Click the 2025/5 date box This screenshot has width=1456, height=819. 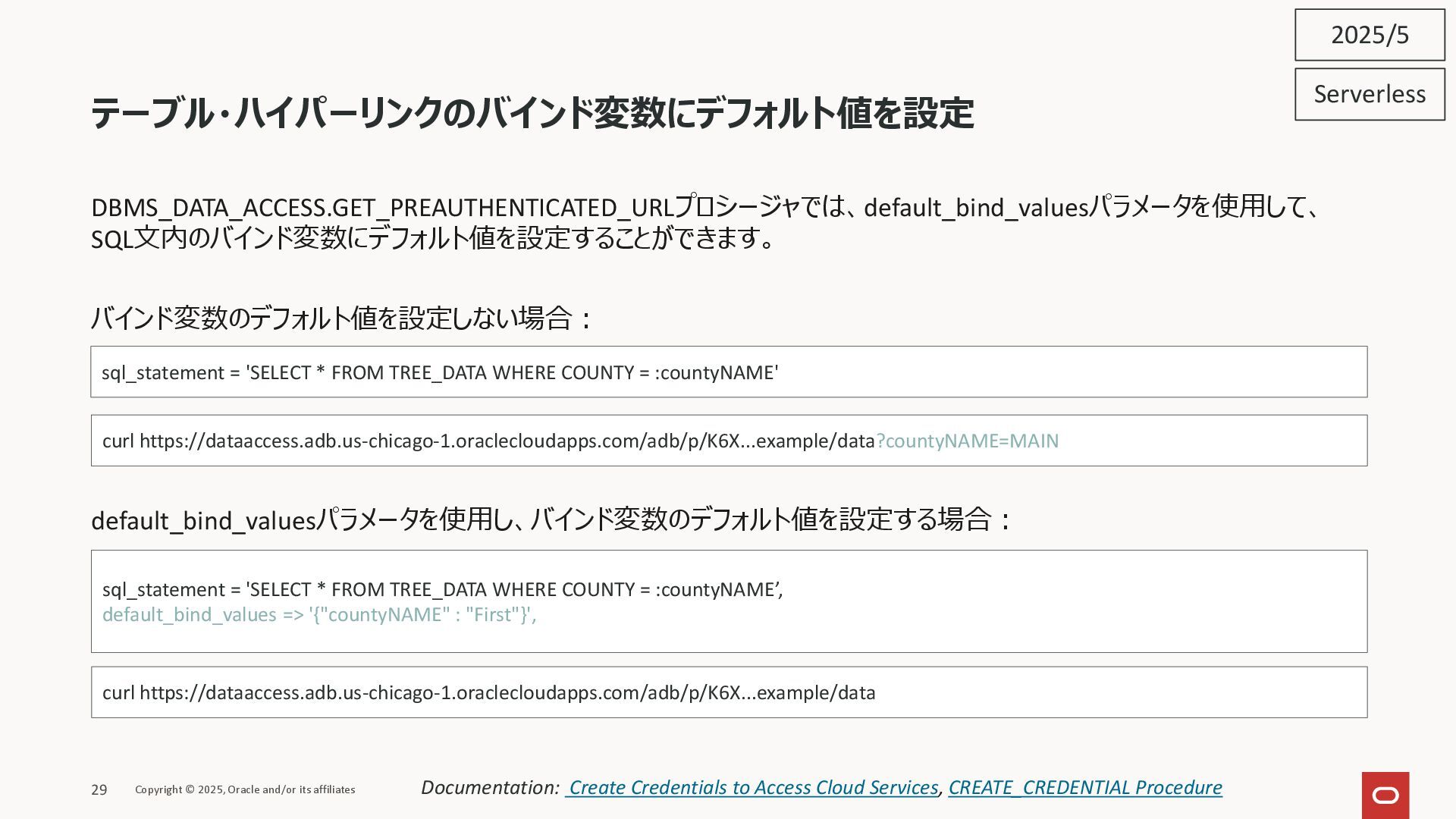coord(1370,35)
